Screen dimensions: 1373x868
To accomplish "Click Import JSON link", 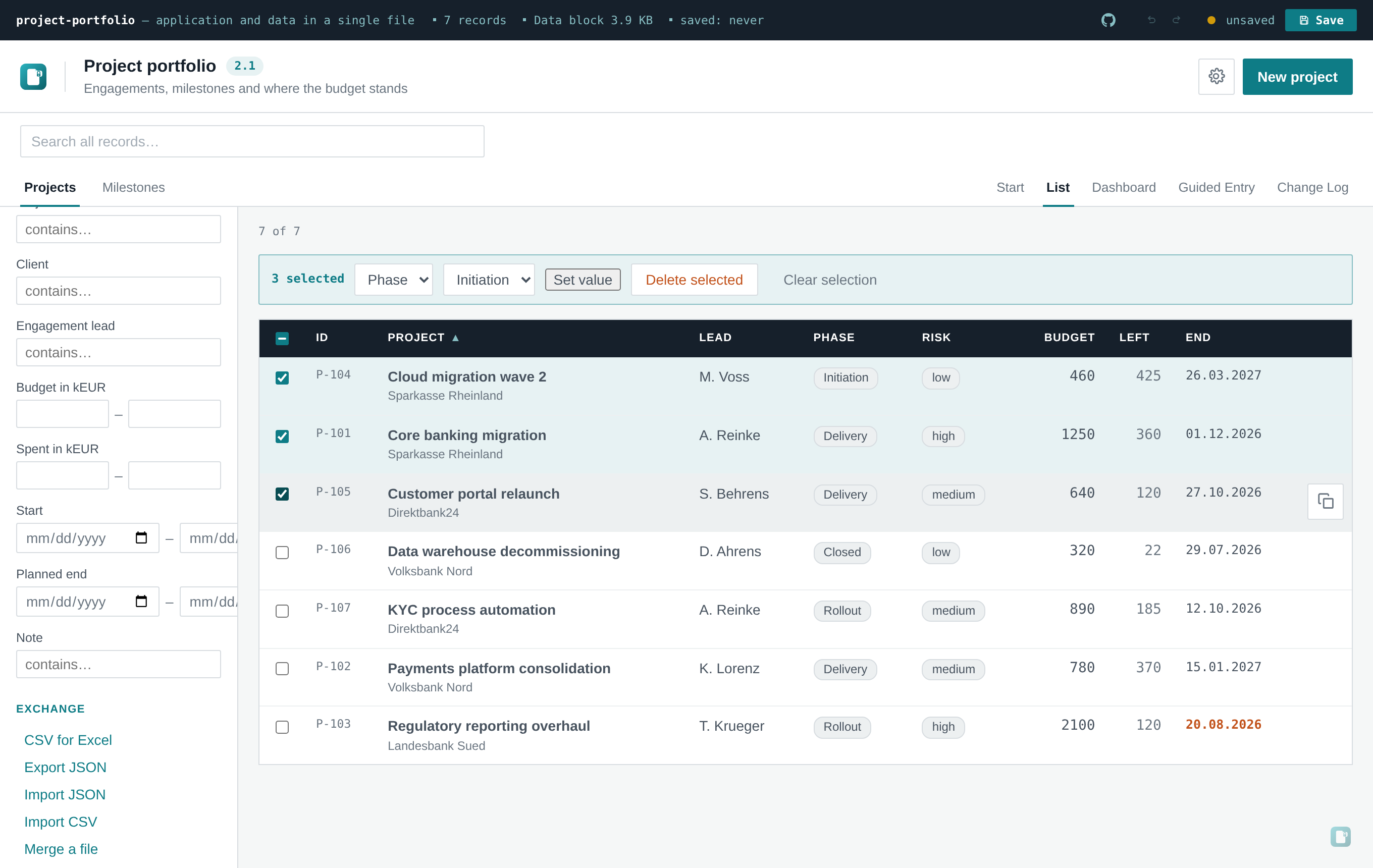I will click(65, 794).
